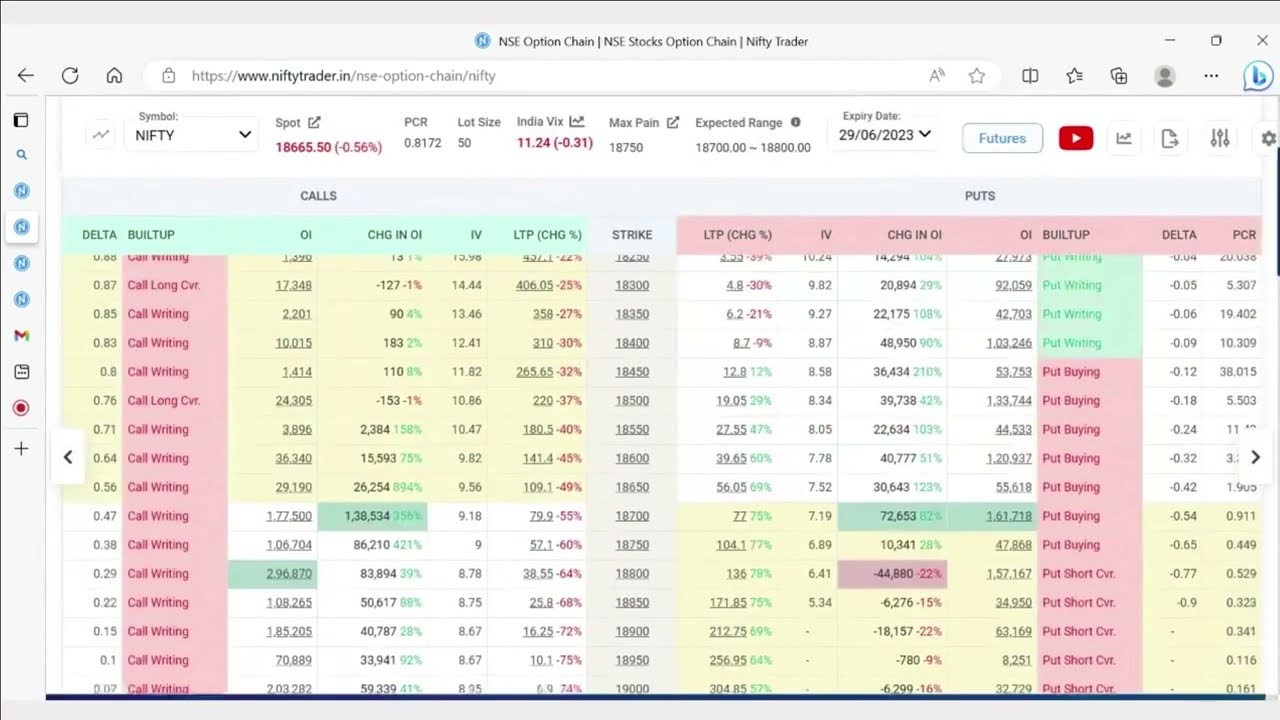The height and width of the screenshot is (720, 1280).
Task: Click Put Short Cvr. in the 18800 row
Action: click(1079, 574)
